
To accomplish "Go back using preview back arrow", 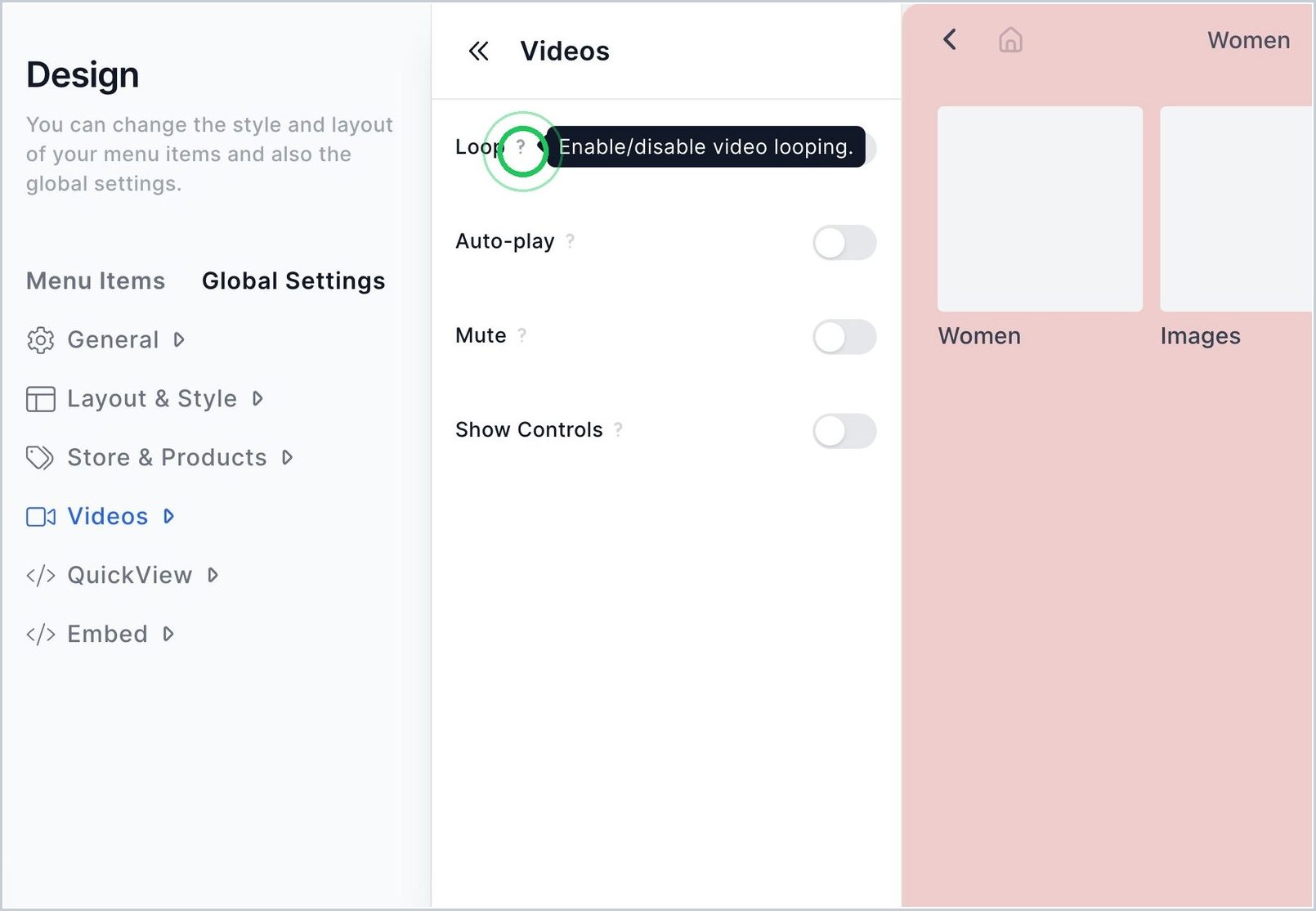I will [x=950, y=39].
